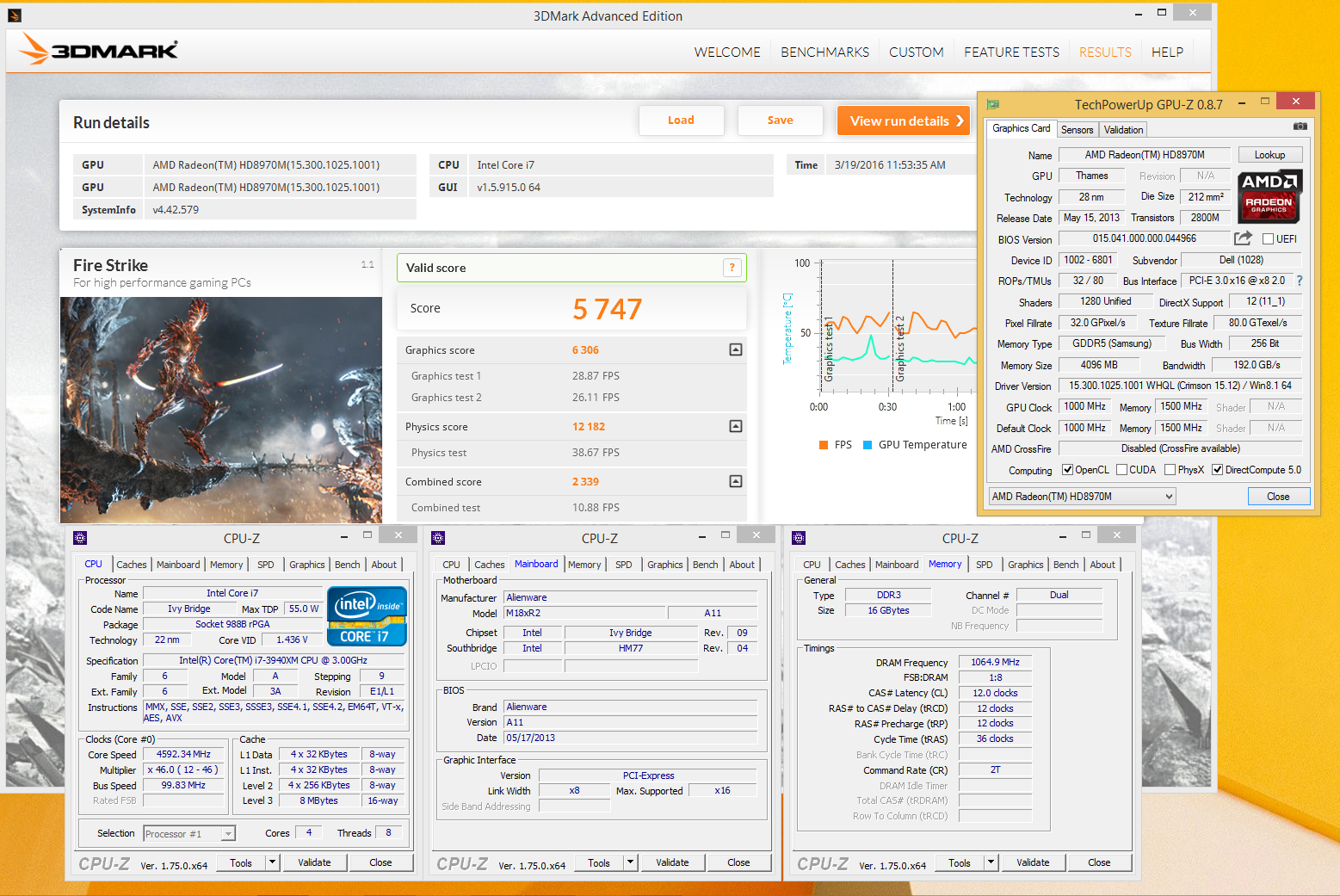Click the BIOS Version field in GPU-Z

click(x=1144, y=238)
